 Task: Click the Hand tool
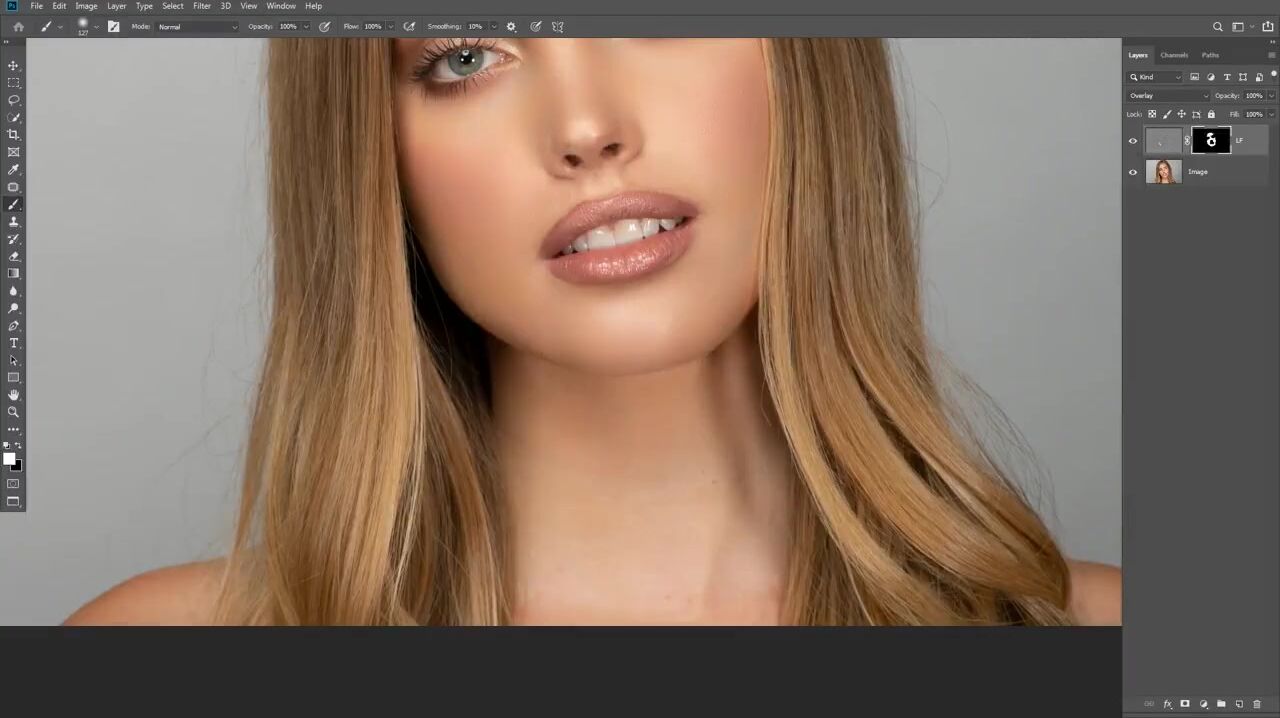pyautogui.click(x=14, y=395)
